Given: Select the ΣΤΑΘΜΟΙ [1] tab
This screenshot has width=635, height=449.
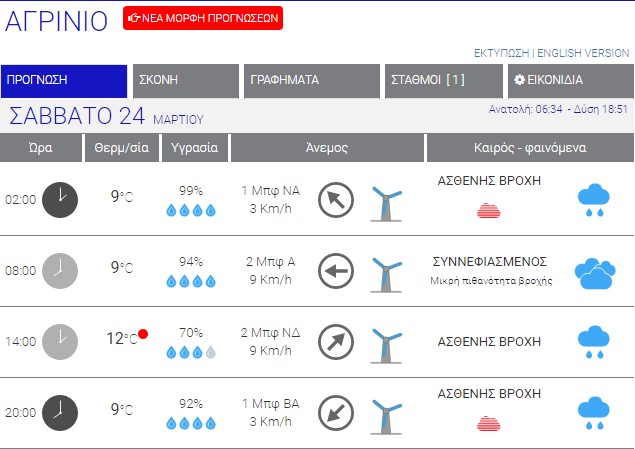Looking at the screenshot, I should point(442,81).
